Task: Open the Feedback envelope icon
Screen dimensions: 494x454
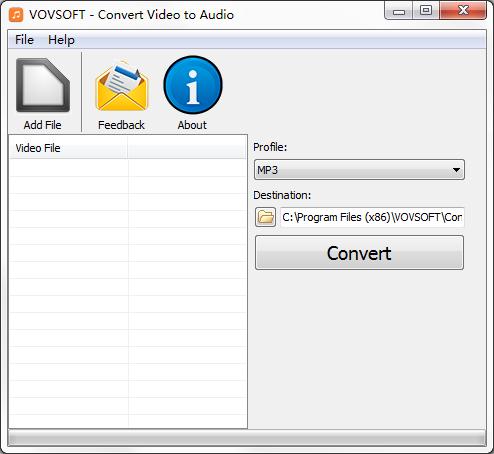Action: coord(121,86)
